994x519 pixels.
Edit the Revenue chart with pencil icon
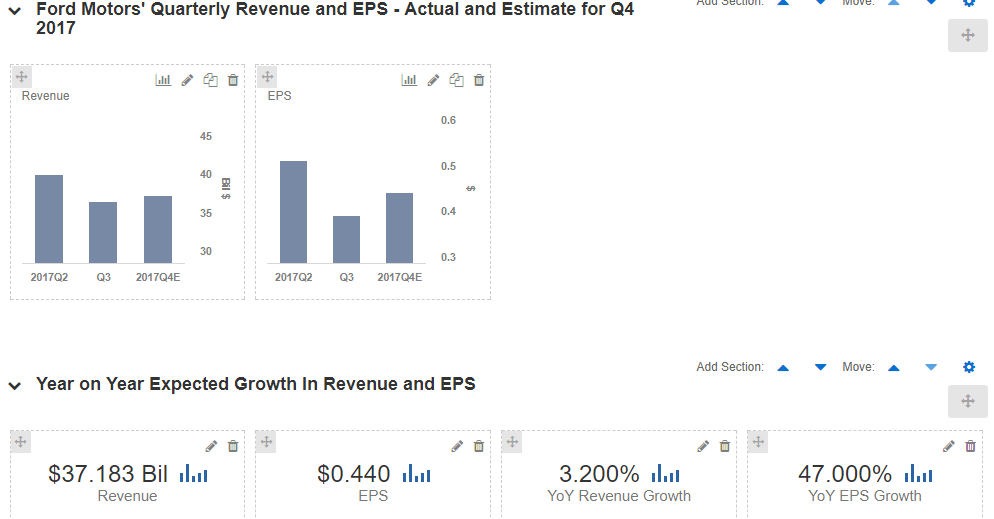tap(187, 80)
